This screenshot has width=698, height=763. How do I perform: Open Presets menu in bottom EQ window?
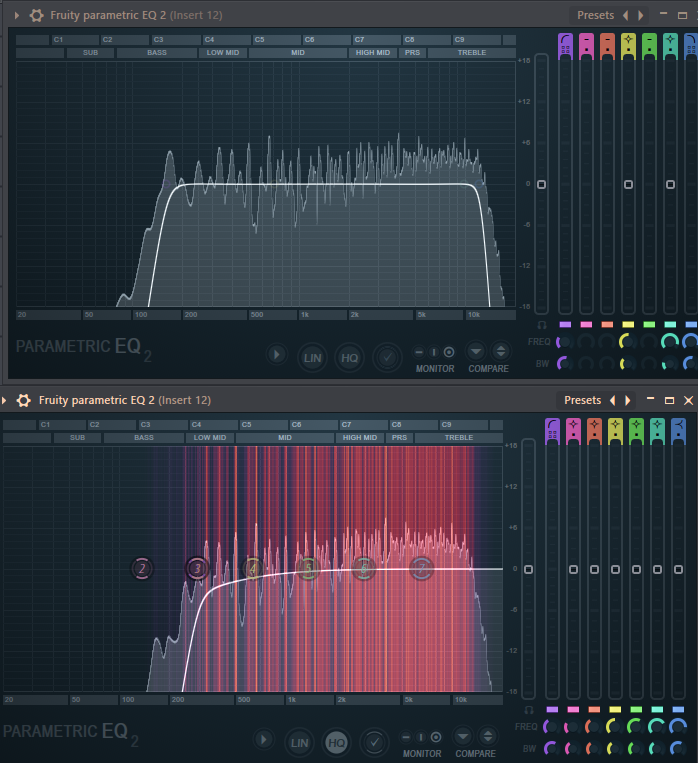pyautogui.click(x=583, y=400)
